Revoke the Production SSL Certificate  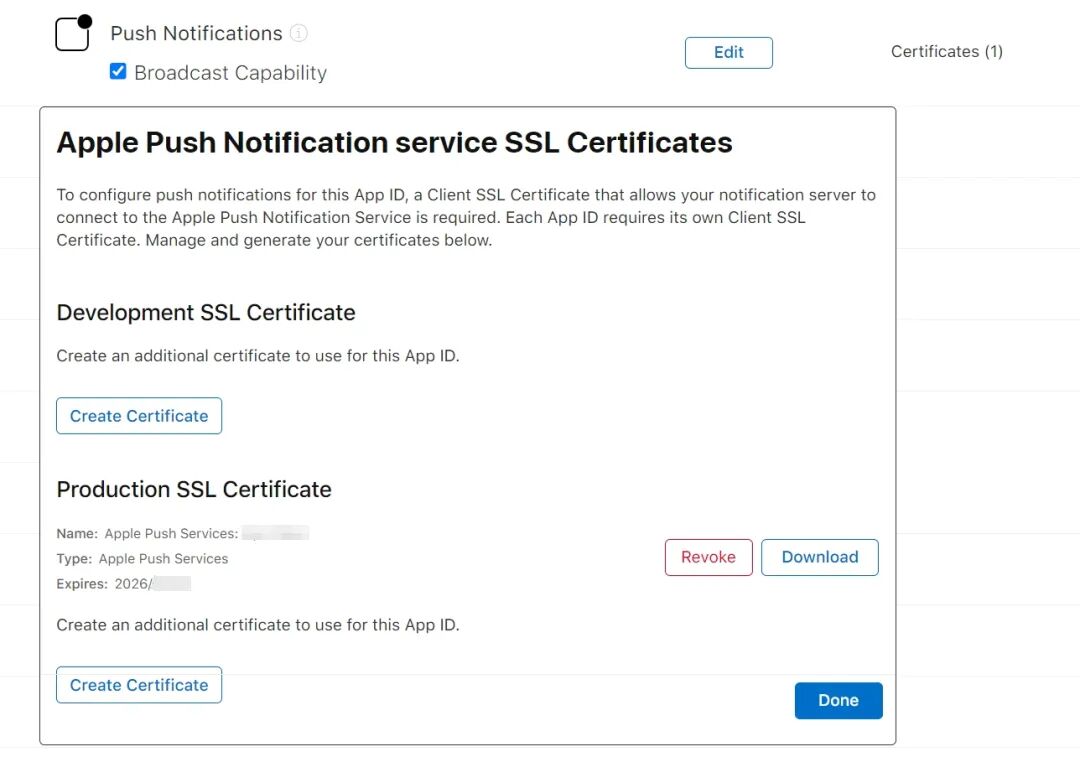(x=709, y=557)
